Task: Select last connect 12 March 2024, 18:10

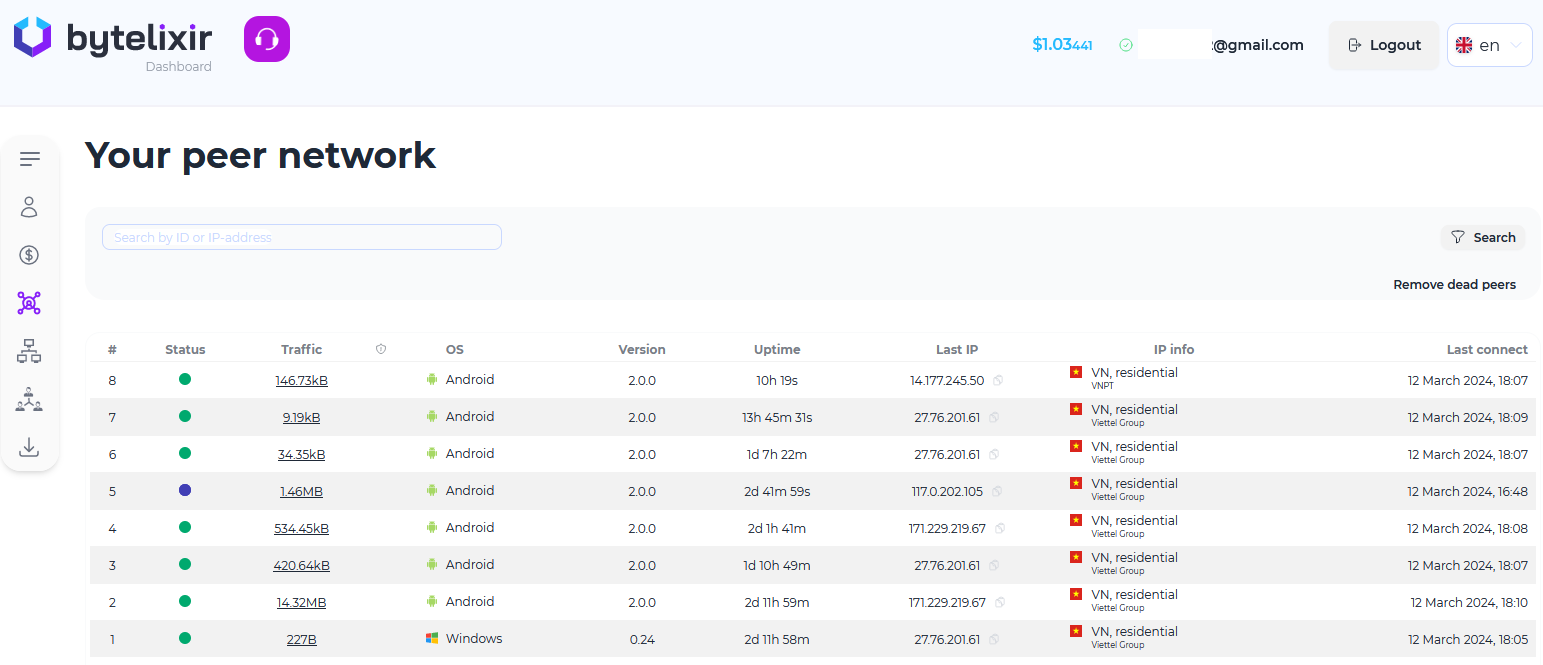Action: pos(1469,603)
